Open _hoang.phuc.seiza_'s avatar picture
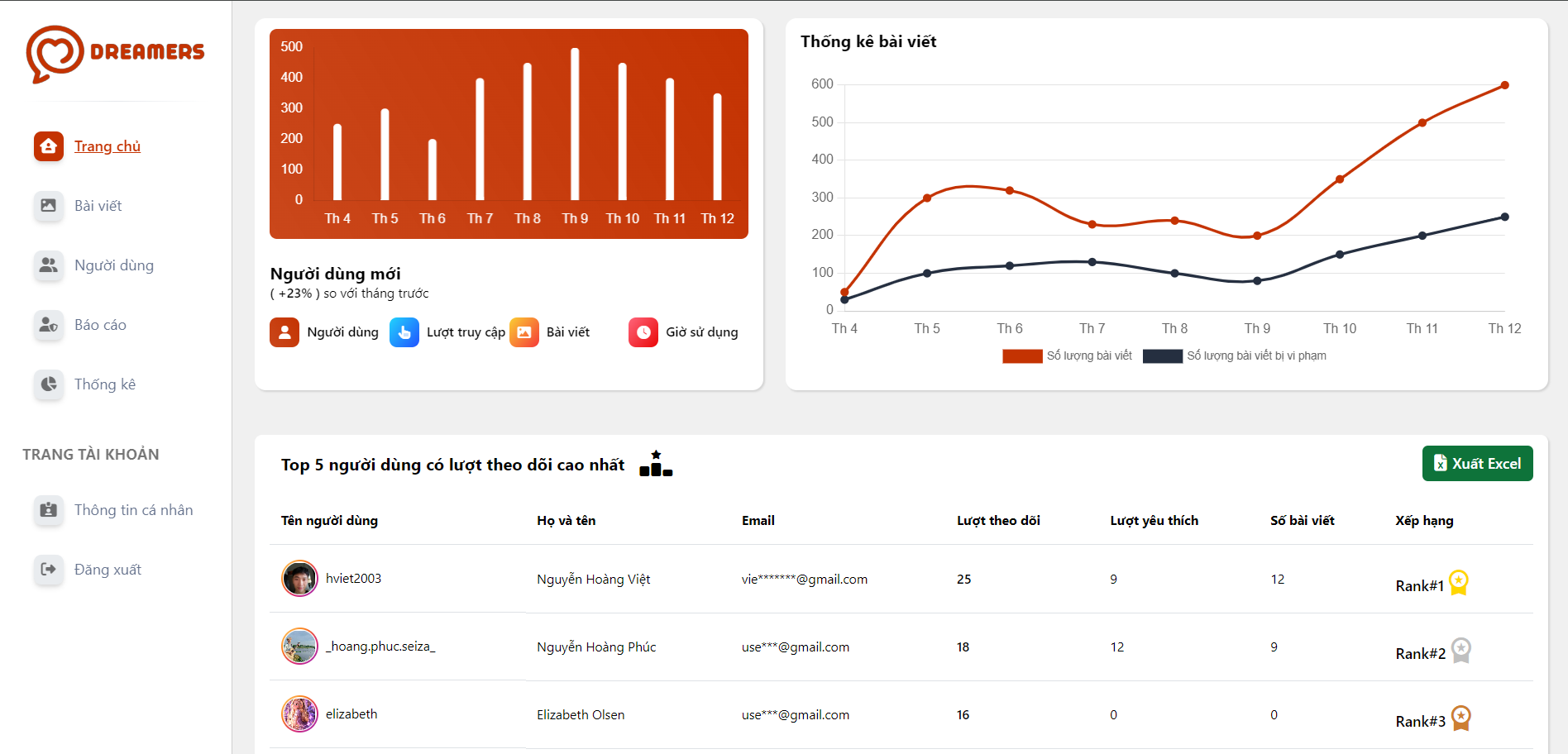Screen dimensions: 1568x754 [x=299, y=647]
